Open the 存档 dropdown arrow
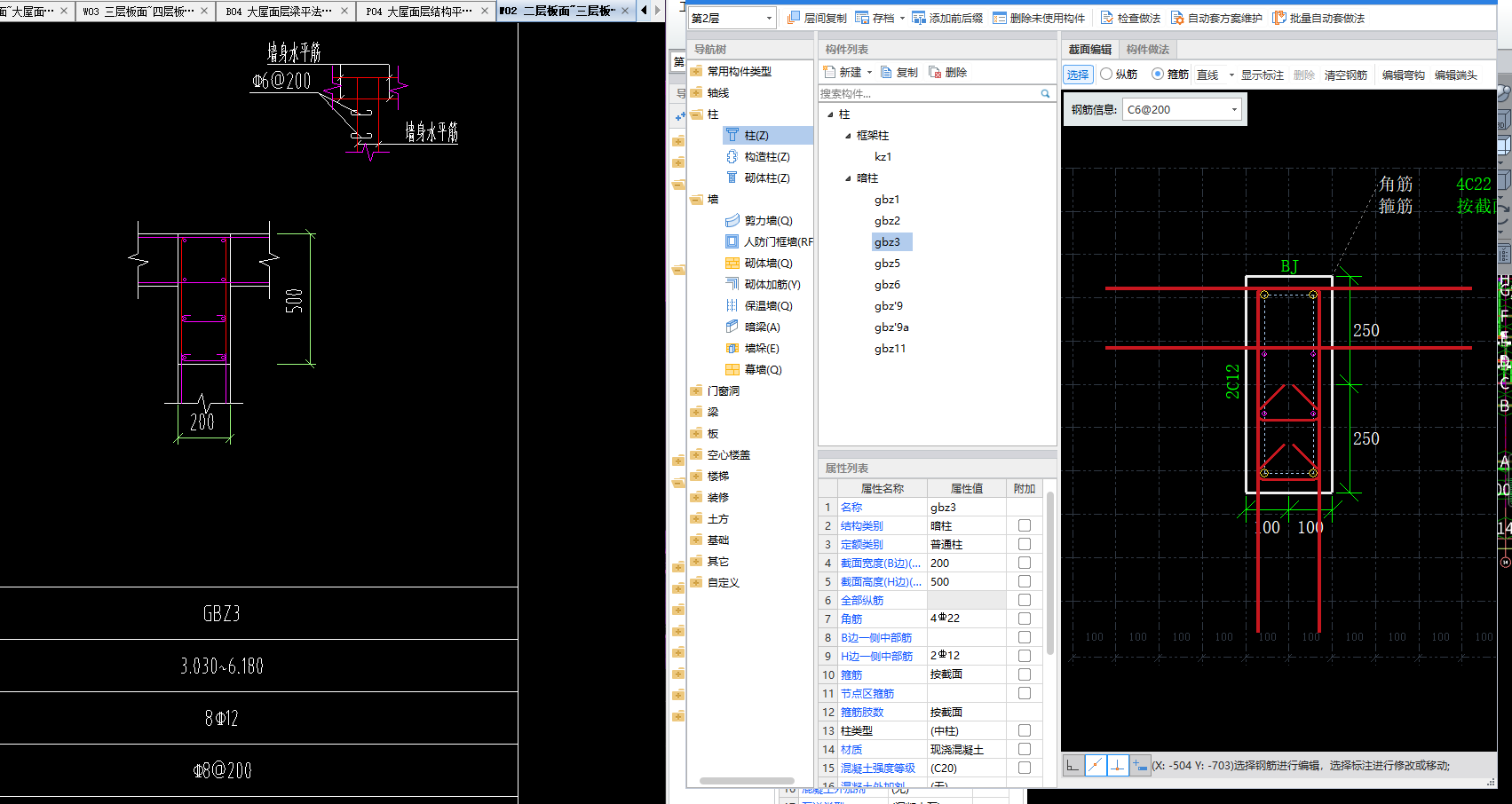The width and height of the screenshot is (1512, 804). pos(902,18)
